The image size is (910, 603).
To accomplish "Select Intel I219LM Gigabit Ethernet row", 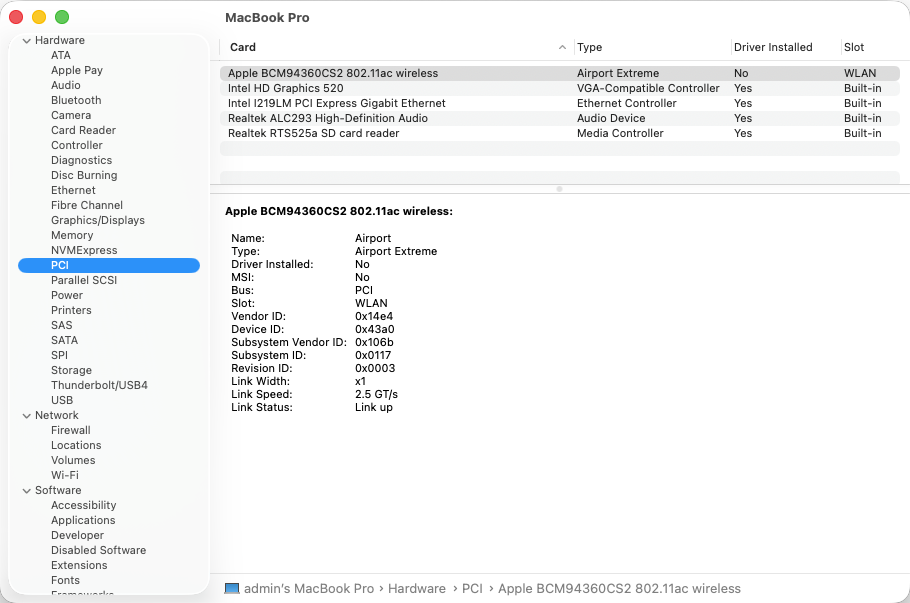I will click(x=559, y=103).
